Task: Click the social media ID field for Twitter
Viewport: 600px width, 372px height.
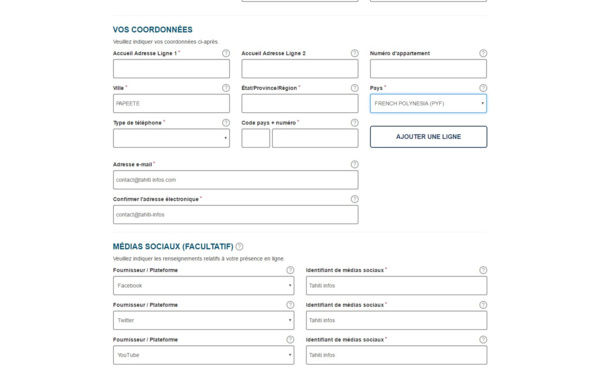Action: pyautogui.click(x=396, y=320)
